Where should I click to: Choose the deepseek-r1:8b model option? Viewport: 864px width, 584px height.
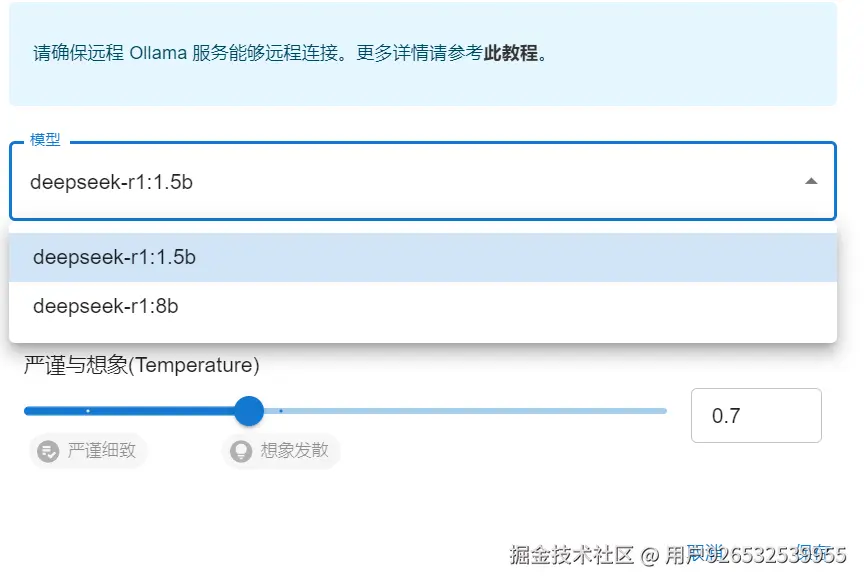click(106, 306)
